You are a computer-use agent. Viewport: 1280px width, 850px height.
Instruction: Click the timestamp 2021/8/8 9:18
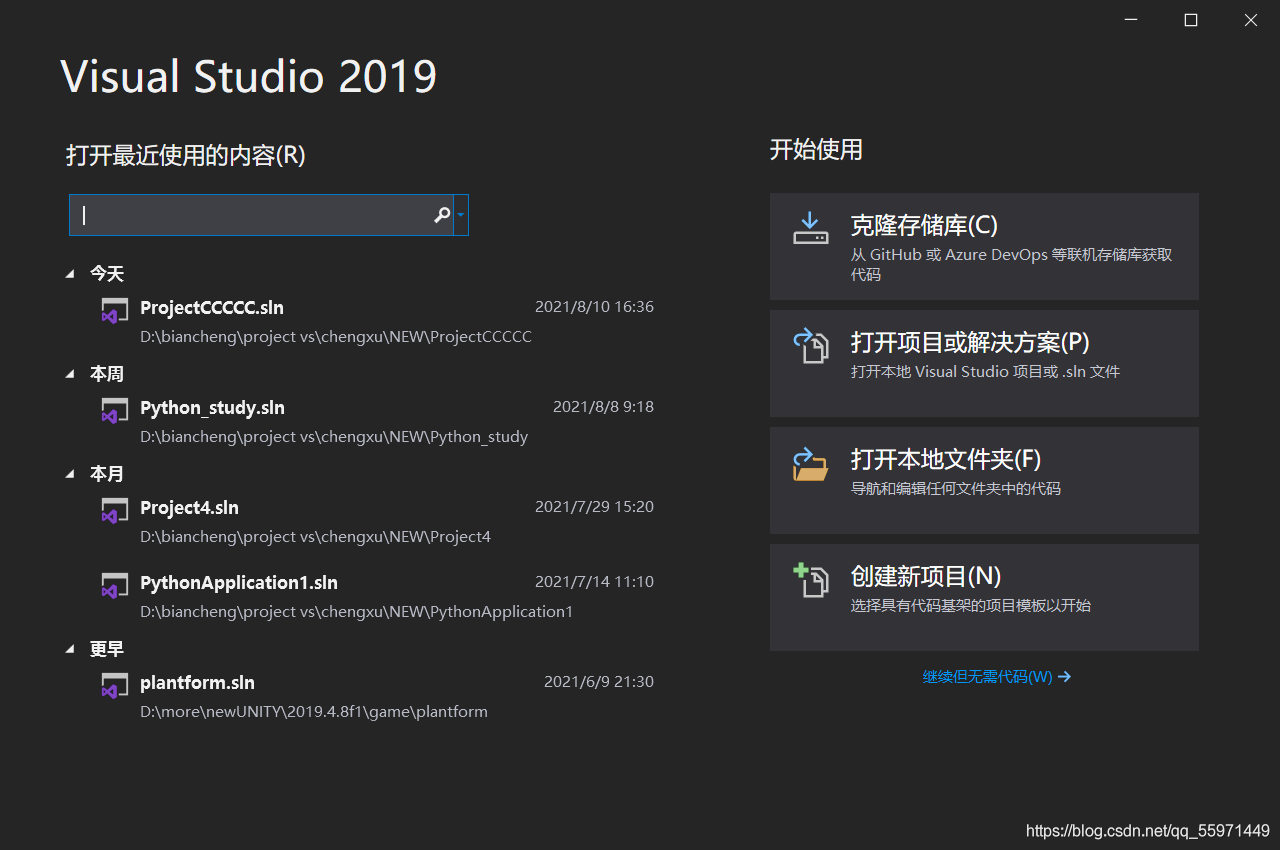603,407
